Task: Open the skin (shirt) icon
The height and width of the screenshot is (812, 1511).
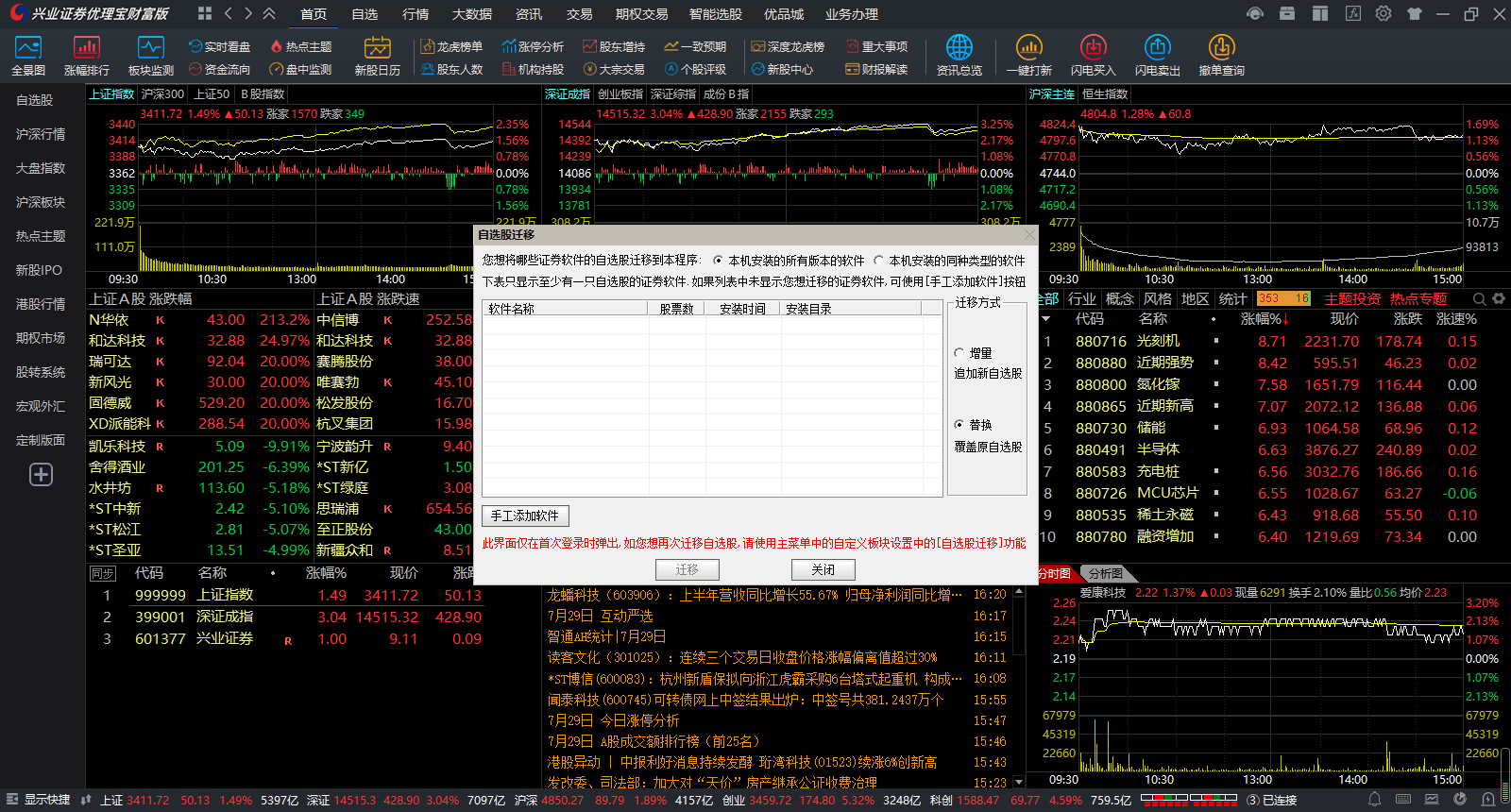Action: 1414,13
